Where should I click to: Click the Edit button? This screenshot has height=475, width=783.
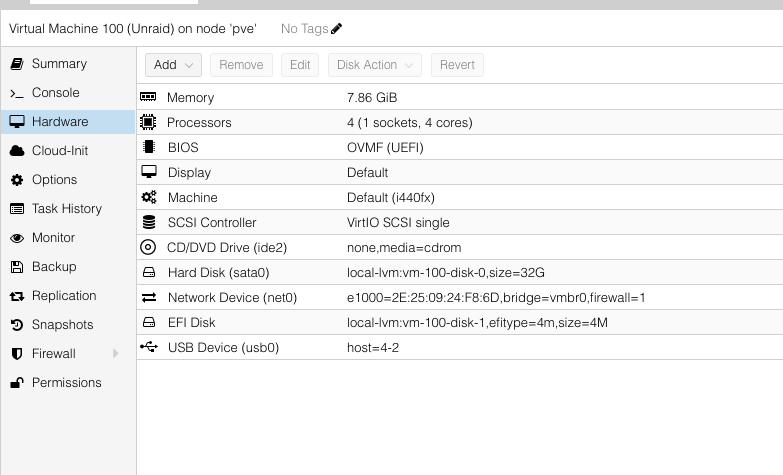[300, 65]
